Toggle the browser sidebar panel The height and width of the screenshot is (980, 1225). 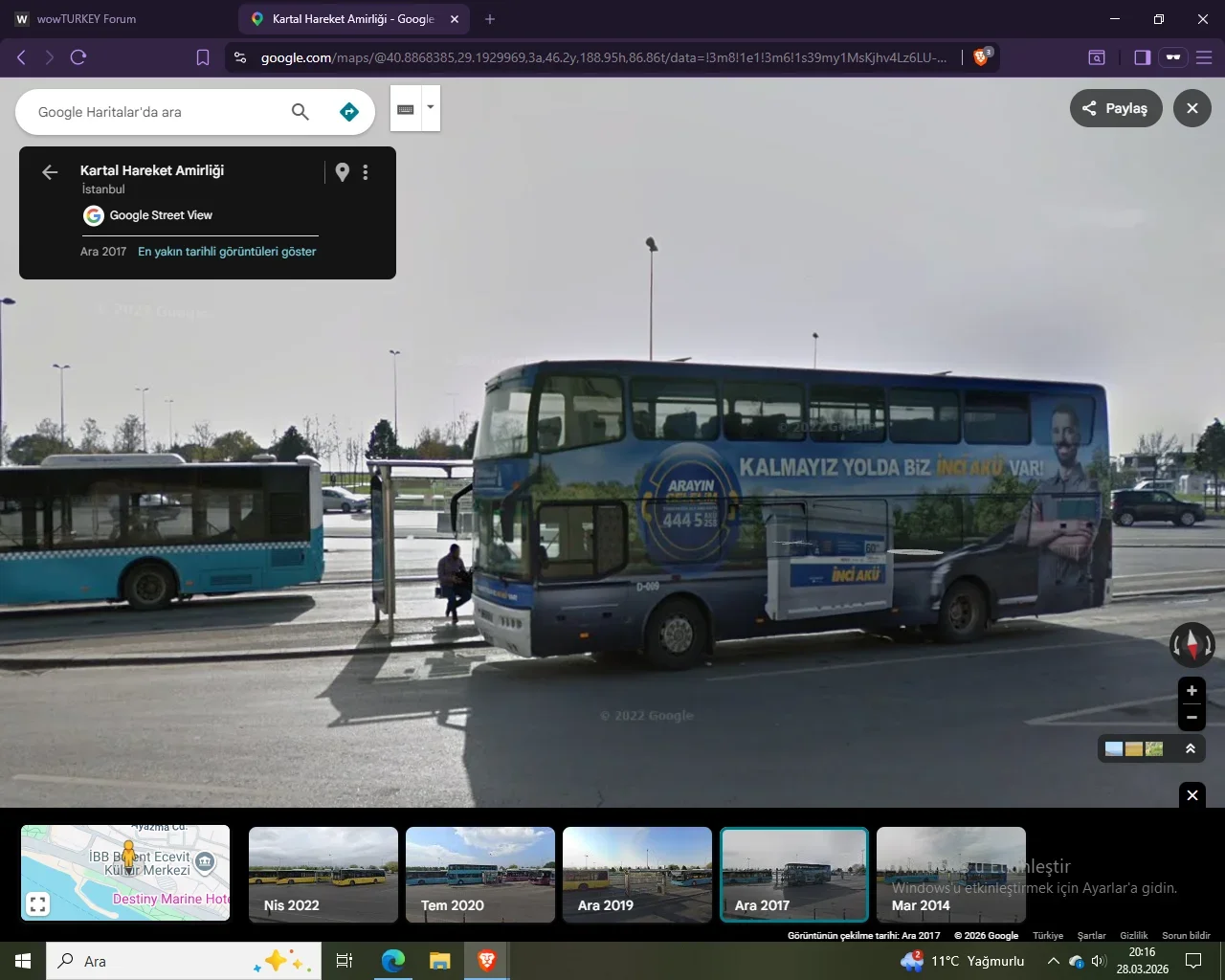(x=1142, y=57)
